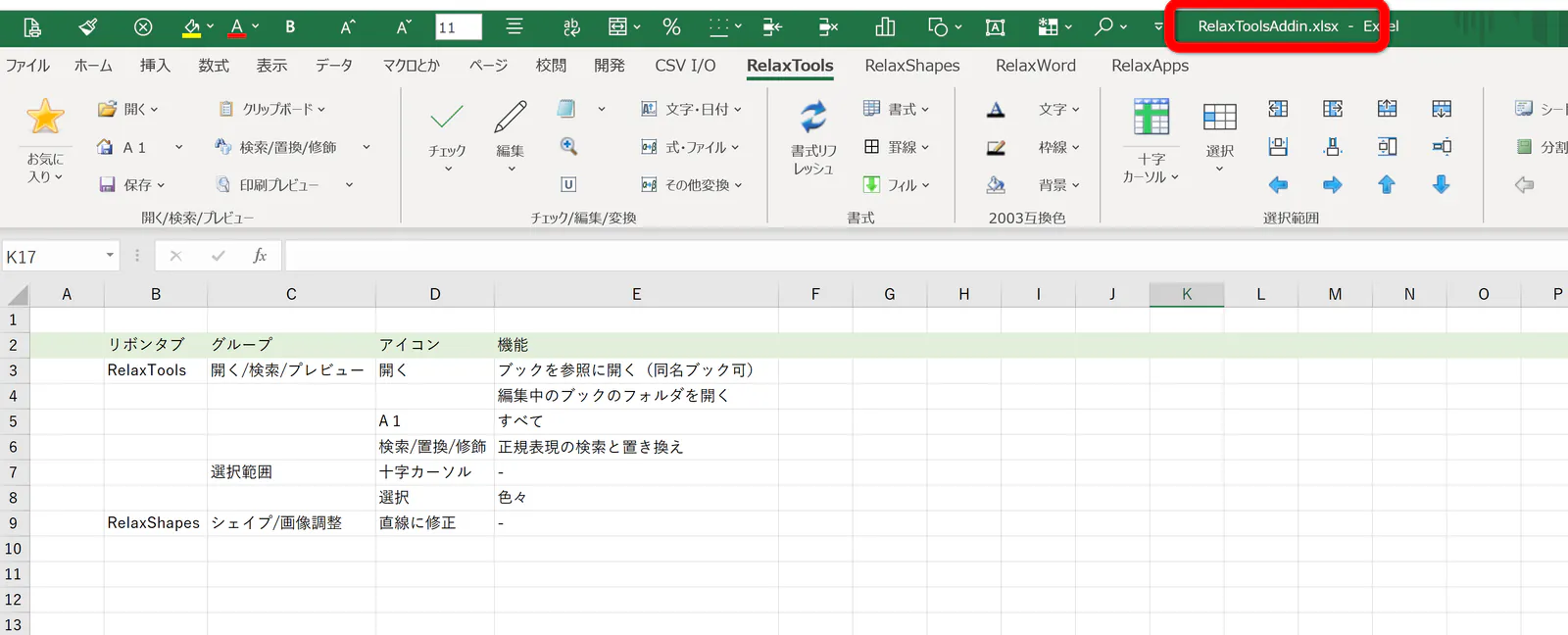The width and height of the screenshot is (1568, 635).
Task: Click the 書式リフレッシュ refresh arrows icon
Action: coord(813,117)
